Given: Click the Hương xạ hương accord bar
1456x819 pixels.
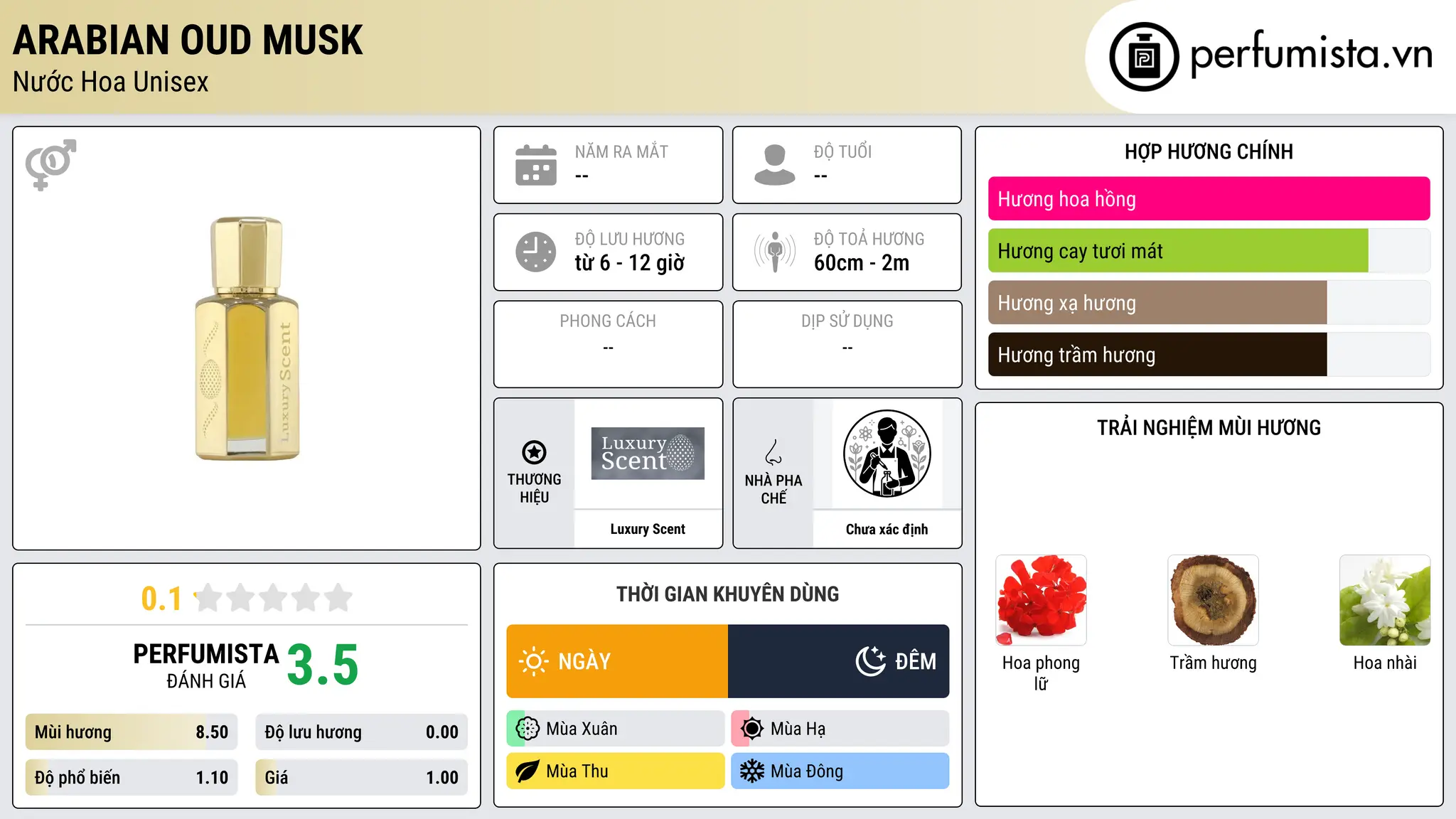Looking at the screenshot, I should (x=1209, y=303).
